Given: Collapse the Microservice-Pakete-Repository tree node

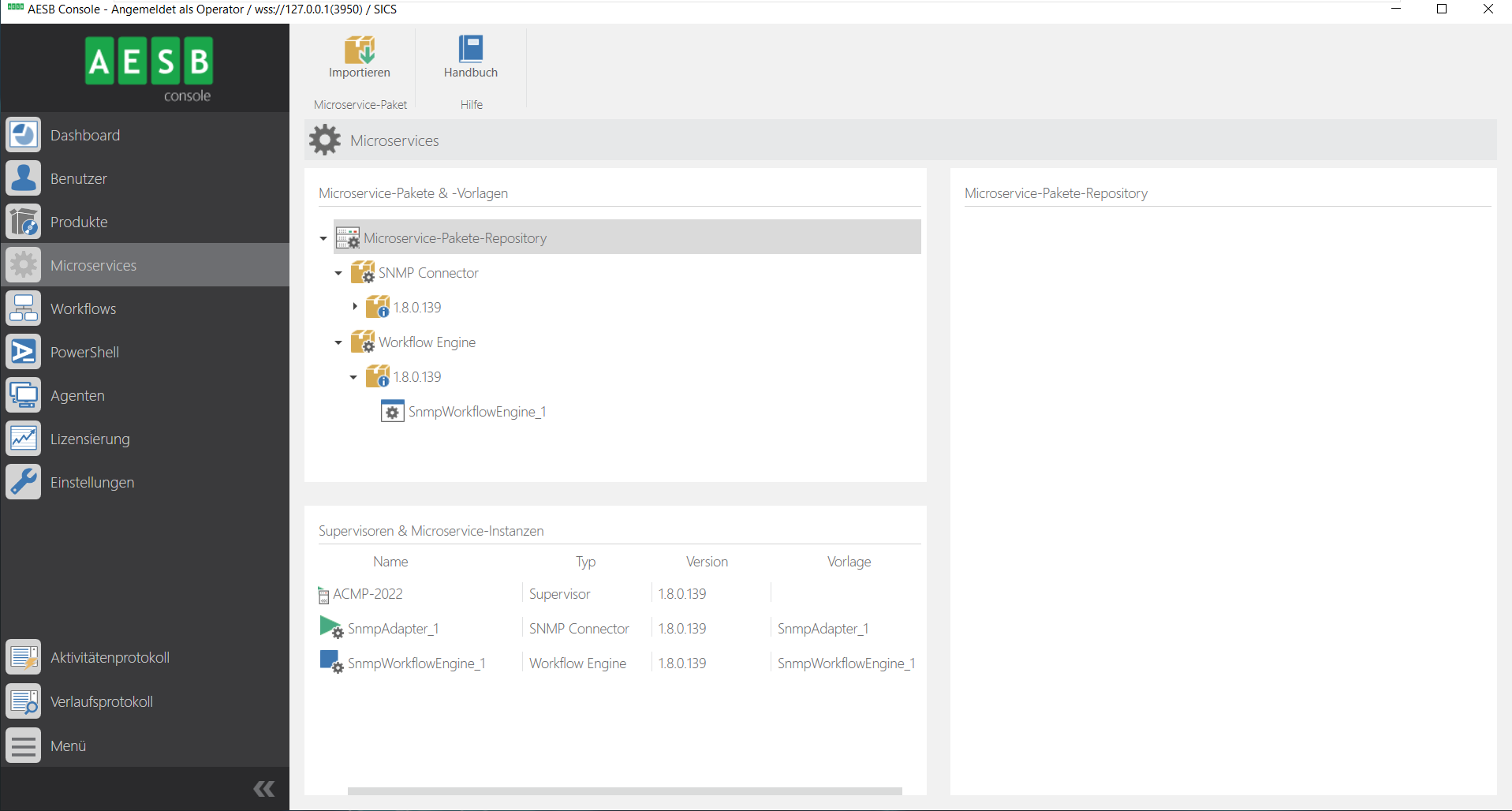Looking at the screenshot, I should point(323,238).
